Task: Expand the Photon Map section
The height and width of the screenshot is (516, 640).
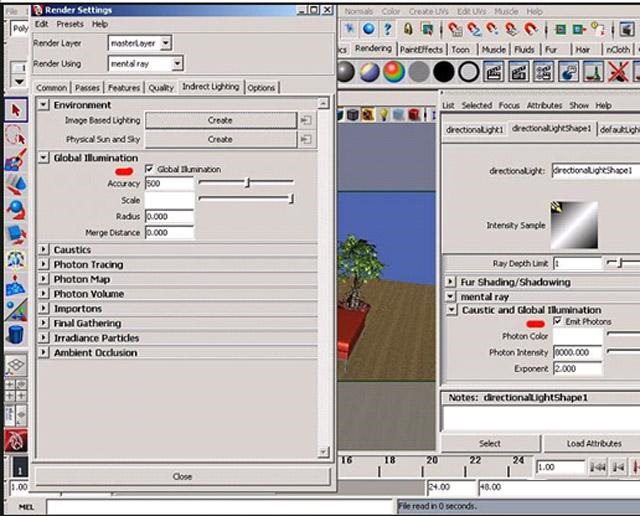Action: coord(43,279)
